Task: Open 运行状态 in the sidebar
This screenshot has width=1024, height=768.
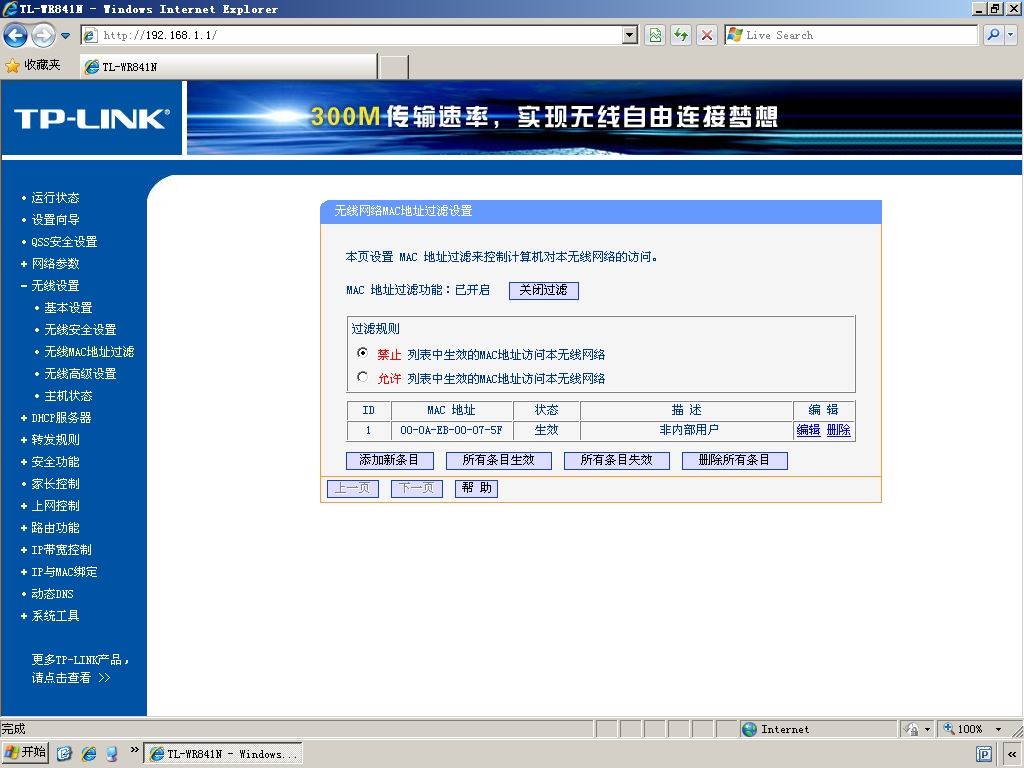Action: (55, 198)
